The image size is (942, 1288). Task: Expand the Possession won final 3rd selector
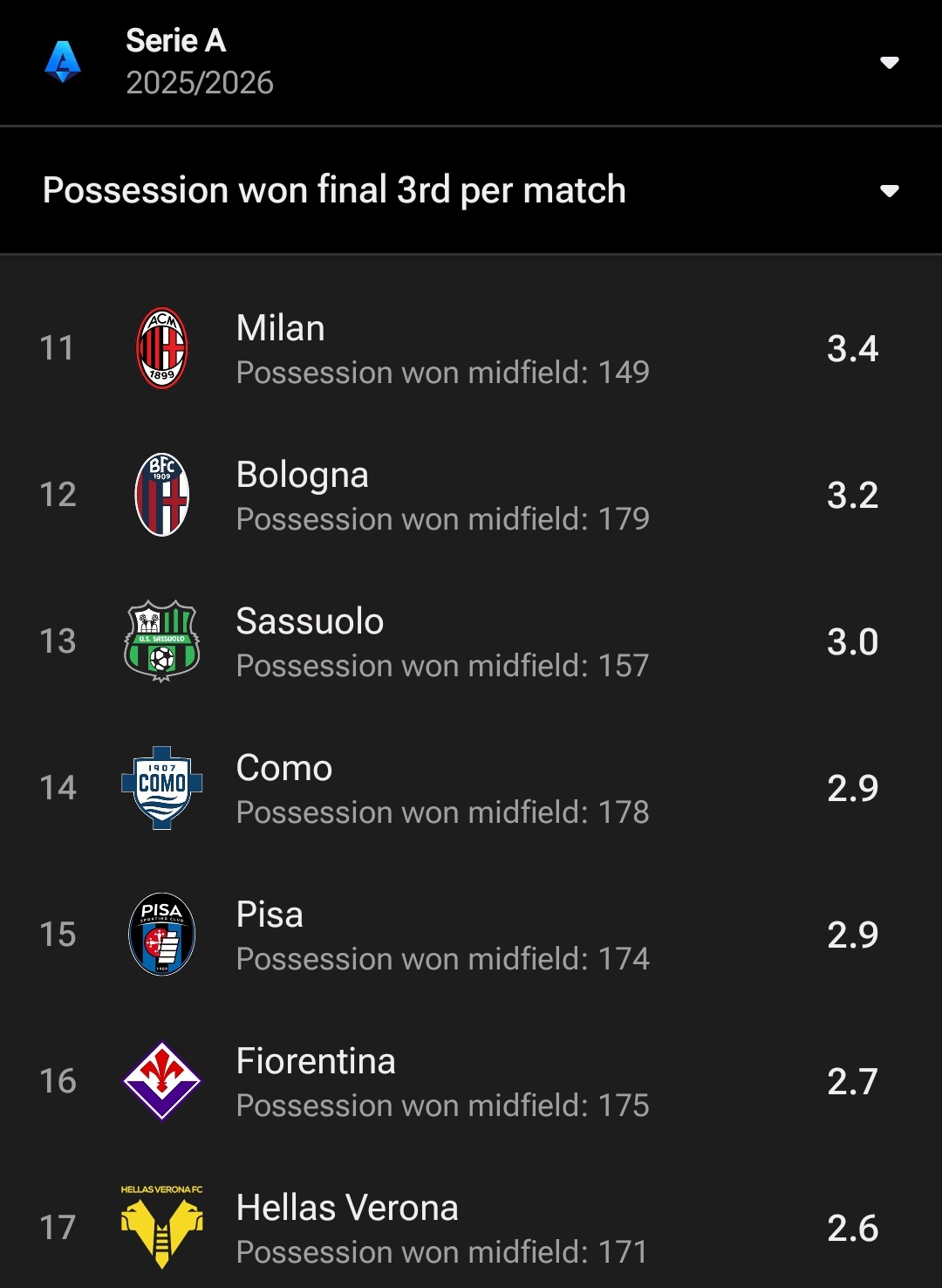(x=334, y=190)
